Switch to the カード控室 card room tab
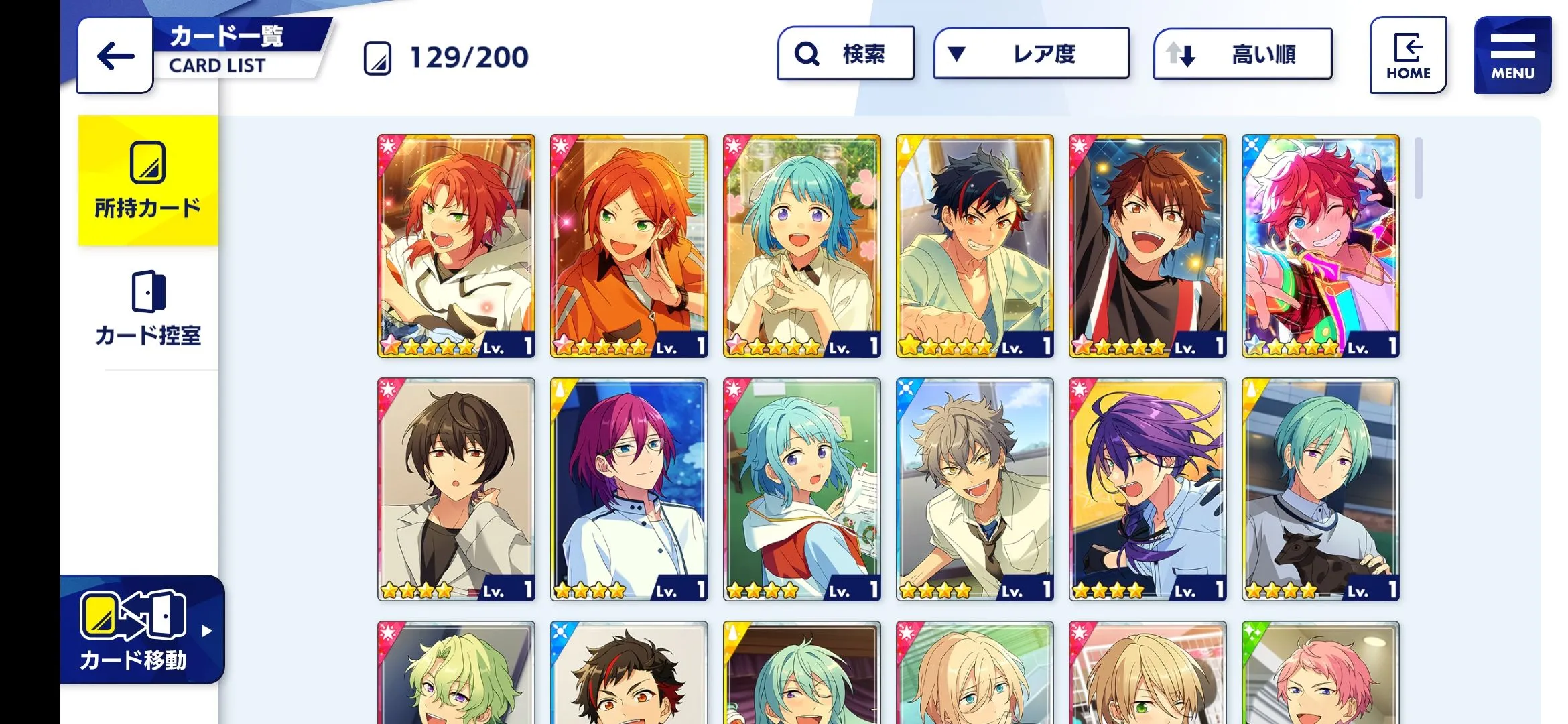 point(148,308)
